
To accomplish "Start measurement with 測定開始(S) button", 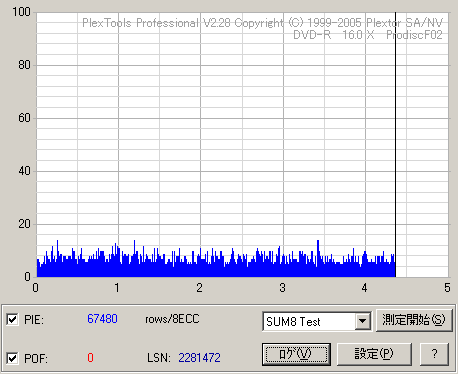I will point(414,320).
